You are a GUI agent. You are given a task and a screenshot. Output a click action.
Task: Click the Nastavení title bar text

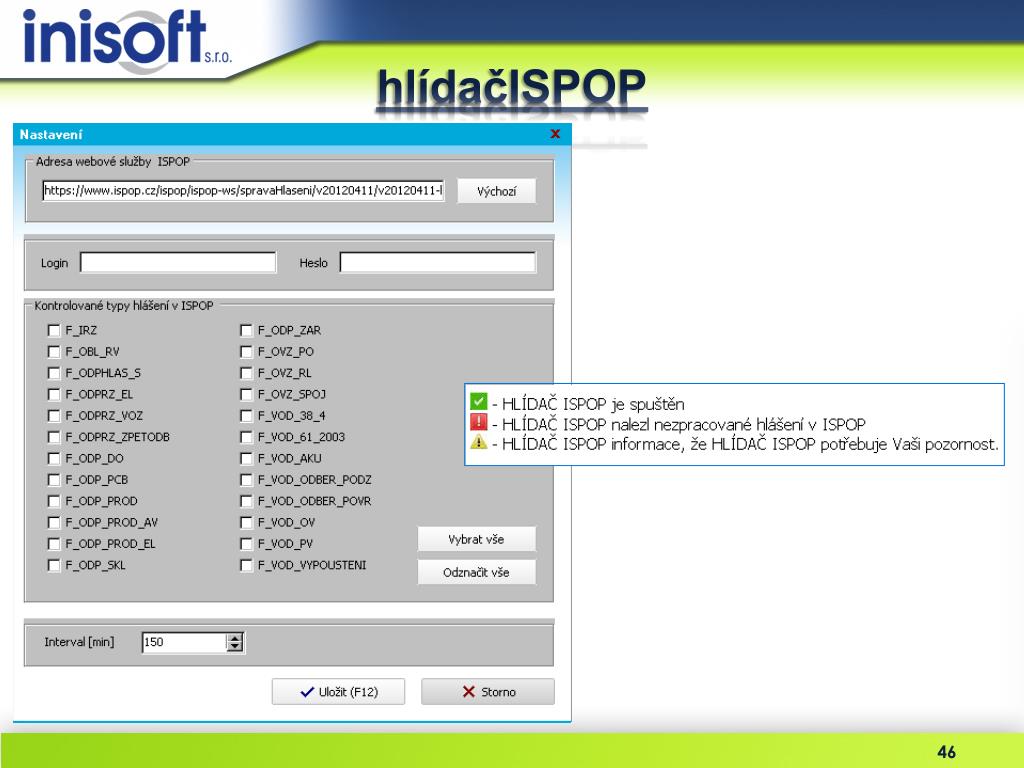(x=51, y=135)
